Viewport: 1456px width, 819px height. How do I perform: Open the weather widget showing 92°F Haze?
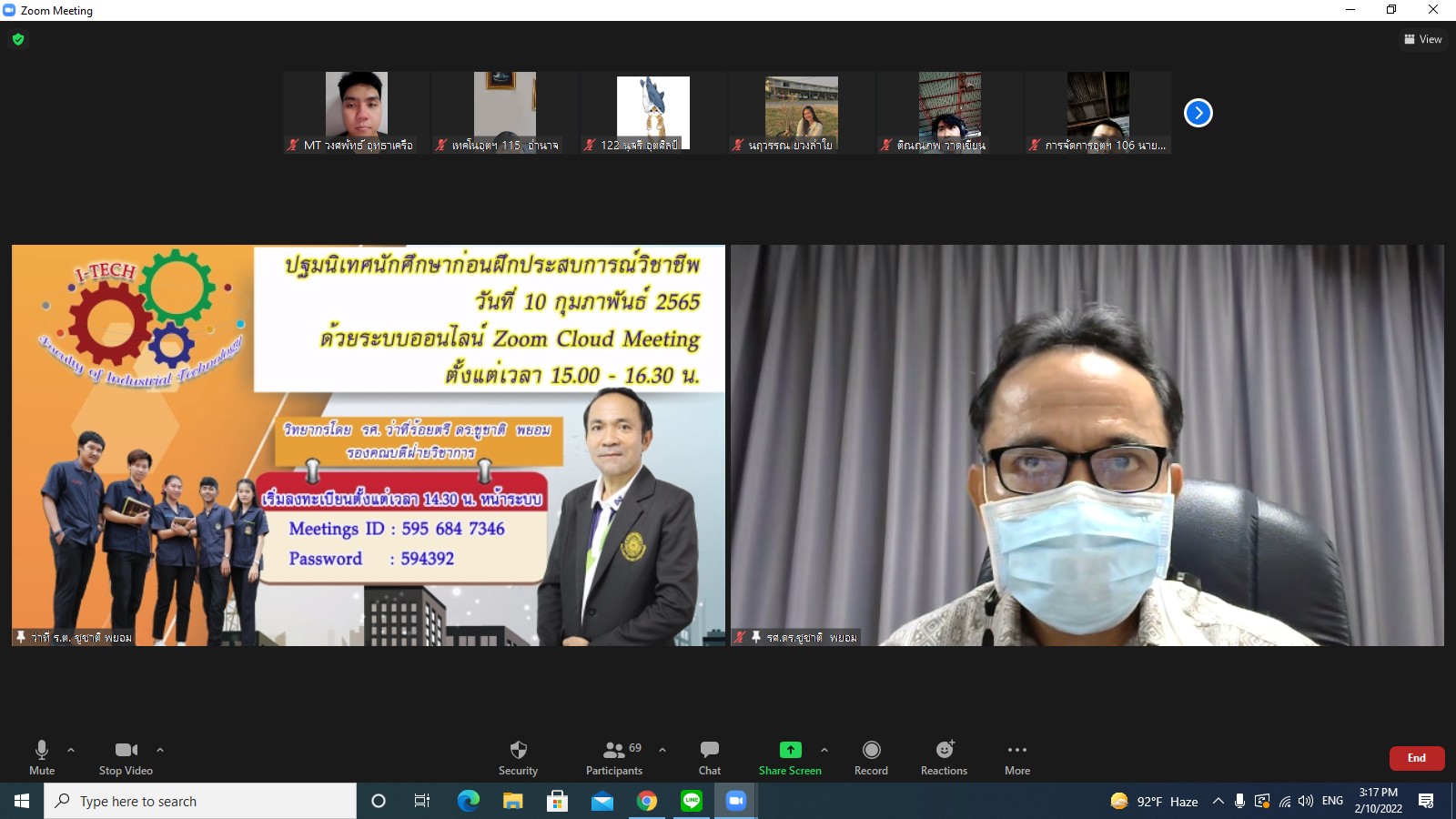pos(1154,801)
